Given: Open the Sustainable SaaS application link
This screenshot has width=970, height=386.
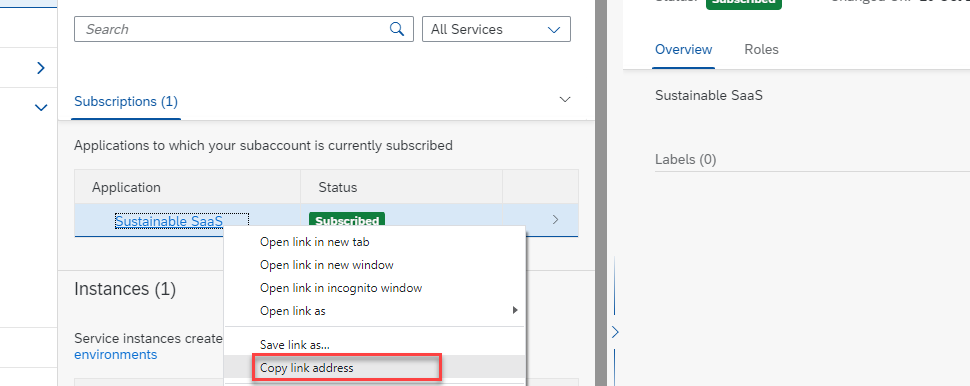Looking at the screenshot, I should 170,221.
